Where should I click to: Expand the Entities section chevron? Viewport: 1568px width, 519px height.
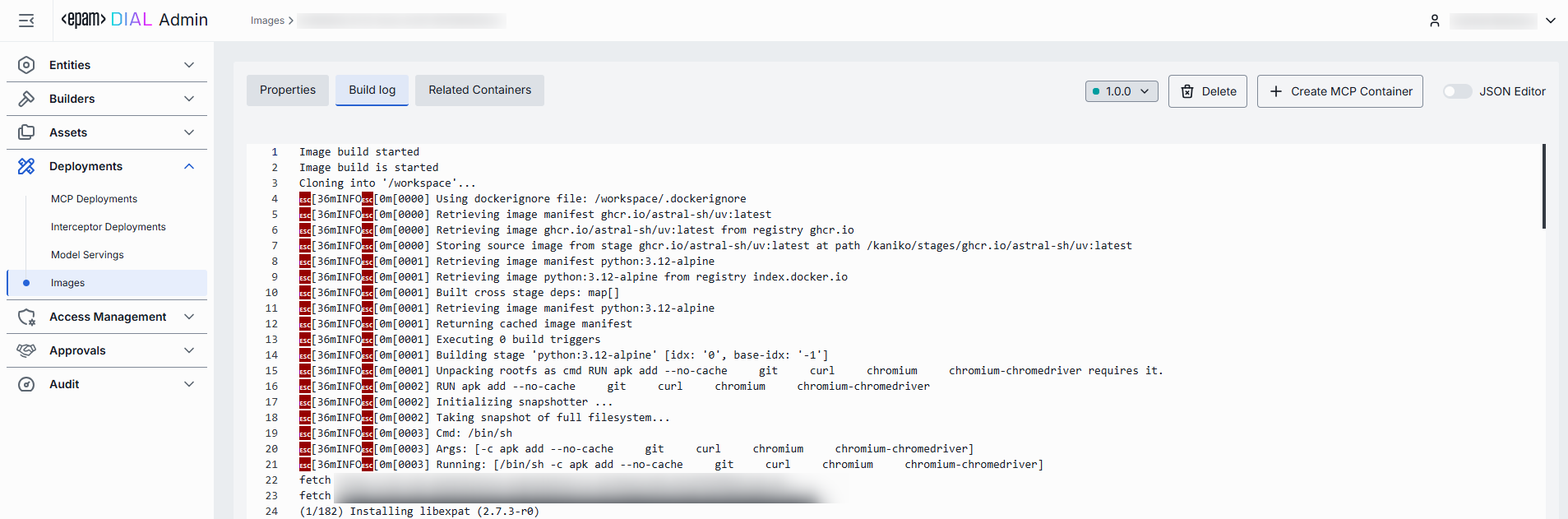189,65
